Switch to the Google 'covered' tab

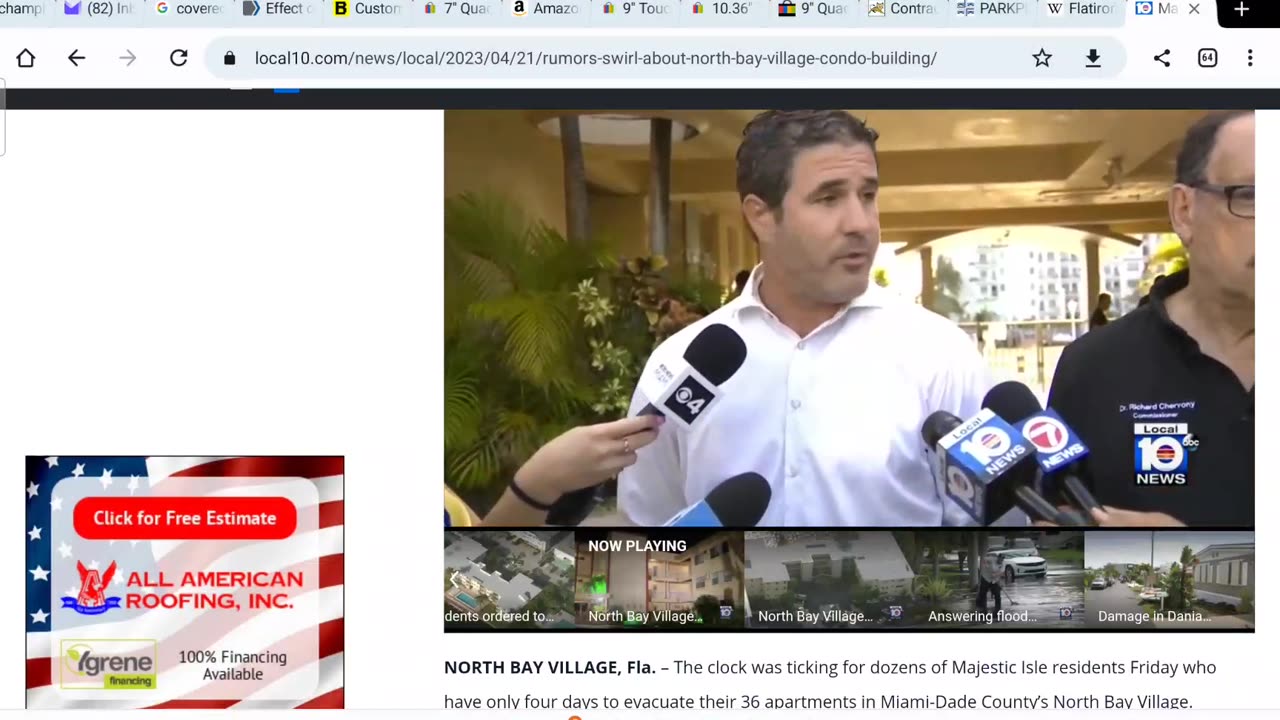(x=189, y=9)
